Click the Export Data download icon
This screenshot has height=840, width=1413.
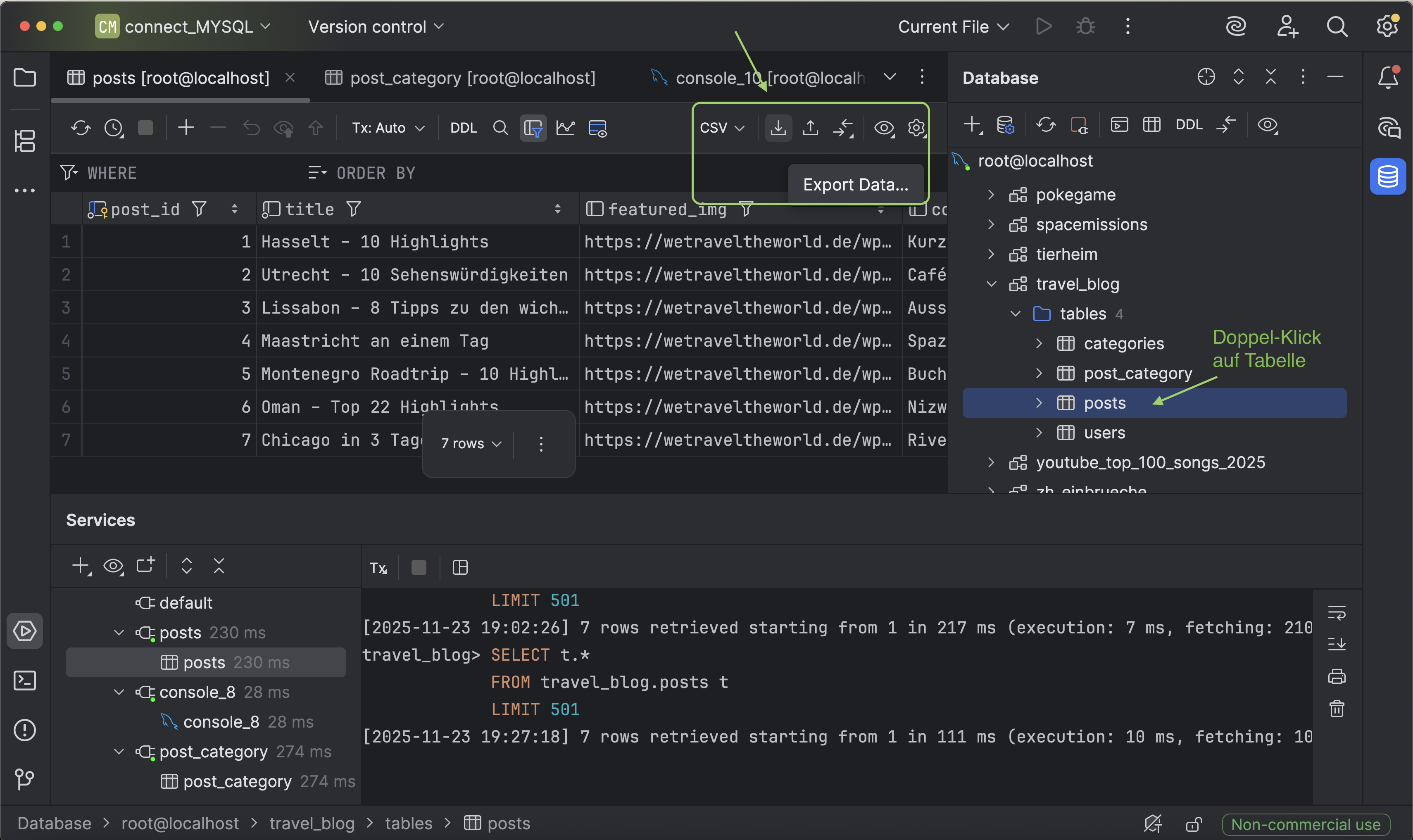(778, 128)
